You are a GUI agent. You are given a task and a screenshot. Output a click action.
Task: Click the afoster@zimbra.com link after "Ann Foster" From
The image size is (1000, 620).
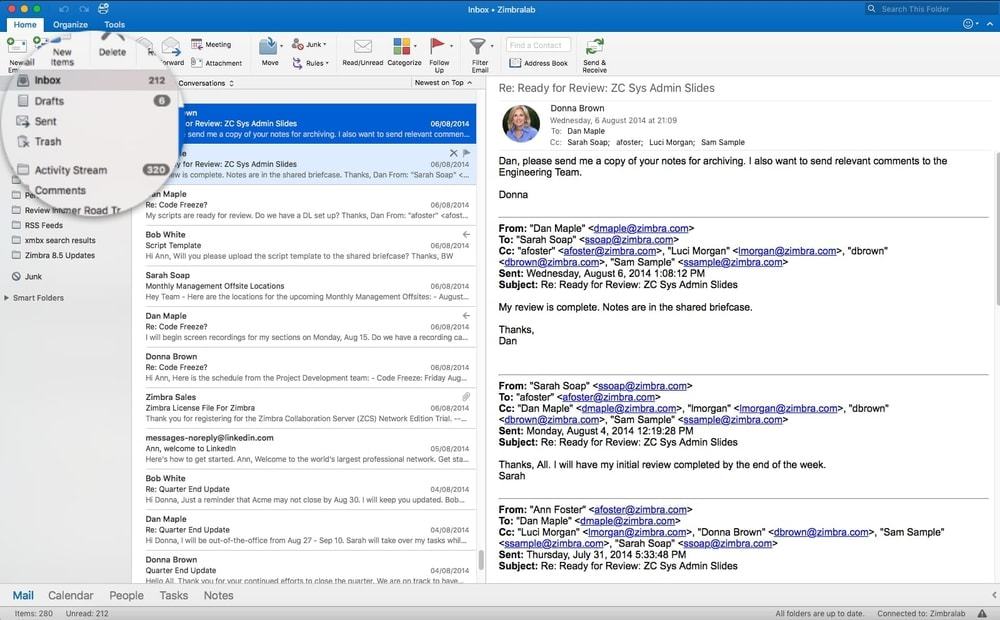pyautogui.click(x=640, y=510)
